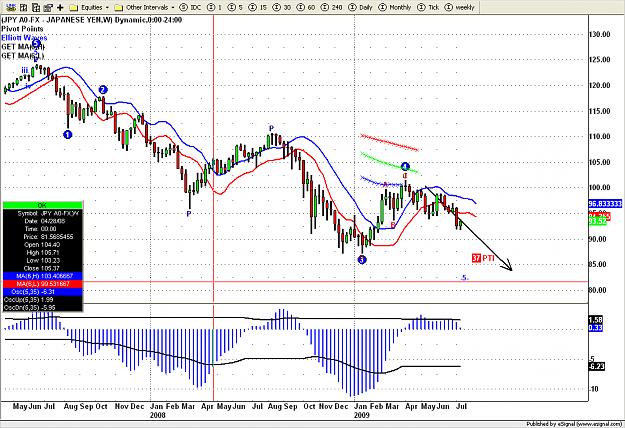Open the Other Intervals folder
This screenshot has width=625, height=428.
pos(142,7)
